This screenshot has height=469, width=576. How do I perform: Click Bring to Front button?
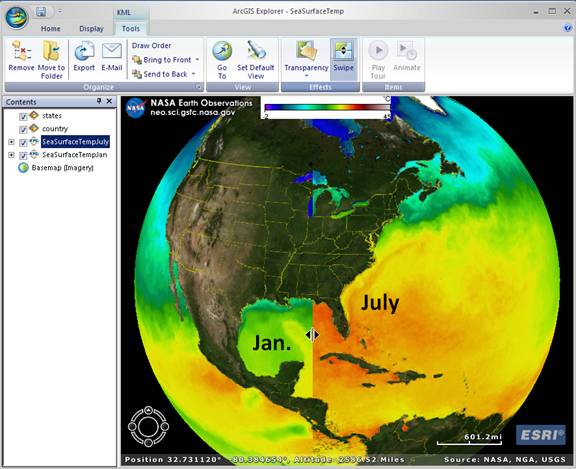click(162, 60)
